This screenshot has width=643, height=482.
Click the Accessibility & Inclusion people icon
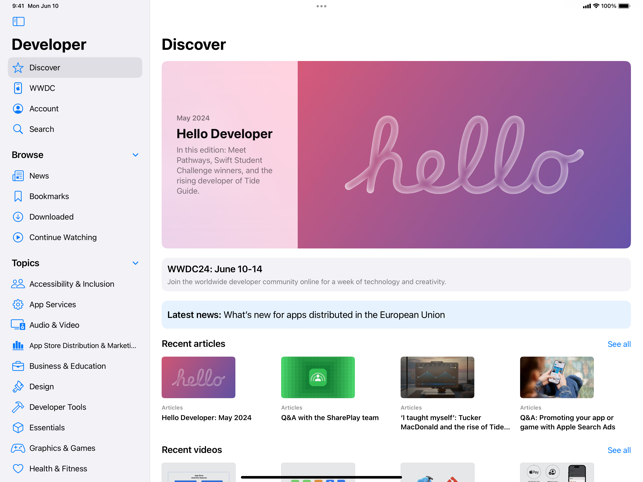pyautogui.click(x=18, y=284)
